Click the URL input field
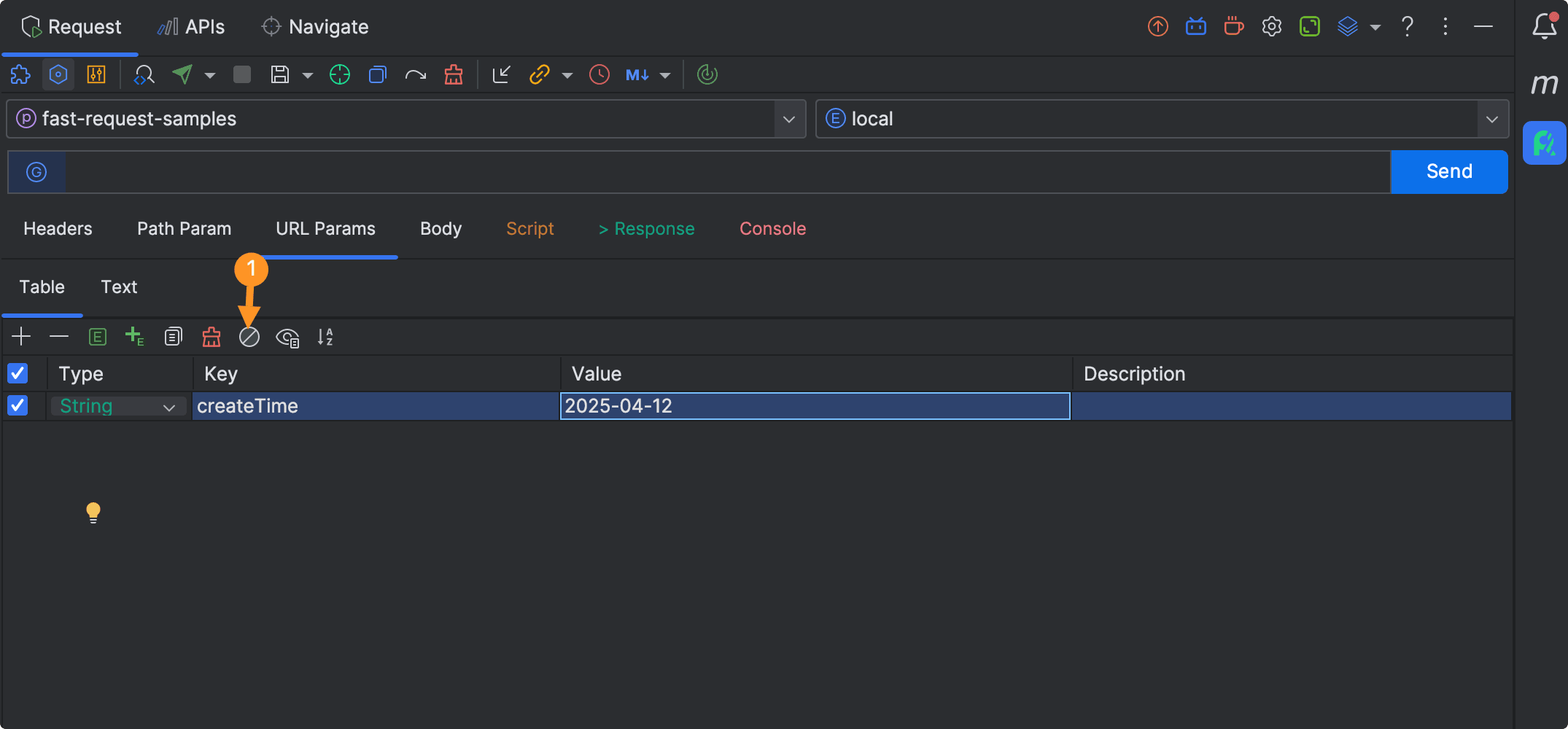 [x=726, y=172]
